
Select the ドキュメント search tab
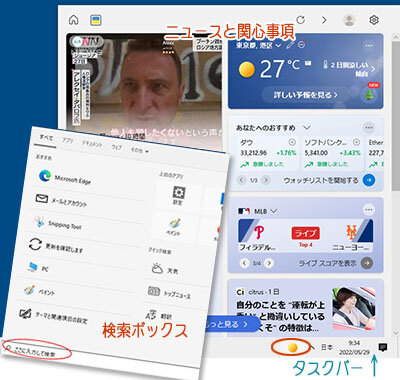[92, 144]
